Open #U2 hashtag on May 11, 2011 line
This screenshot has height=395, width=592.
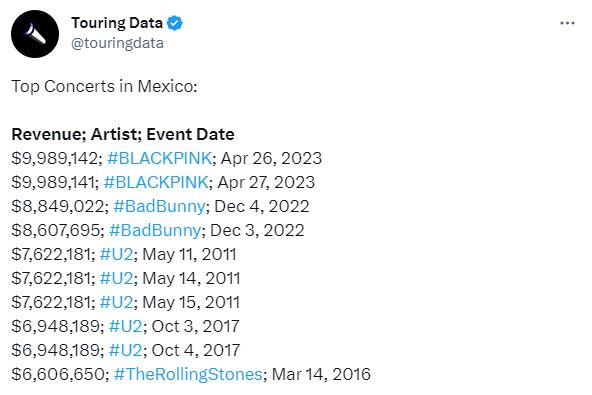(x=116, y=254)
